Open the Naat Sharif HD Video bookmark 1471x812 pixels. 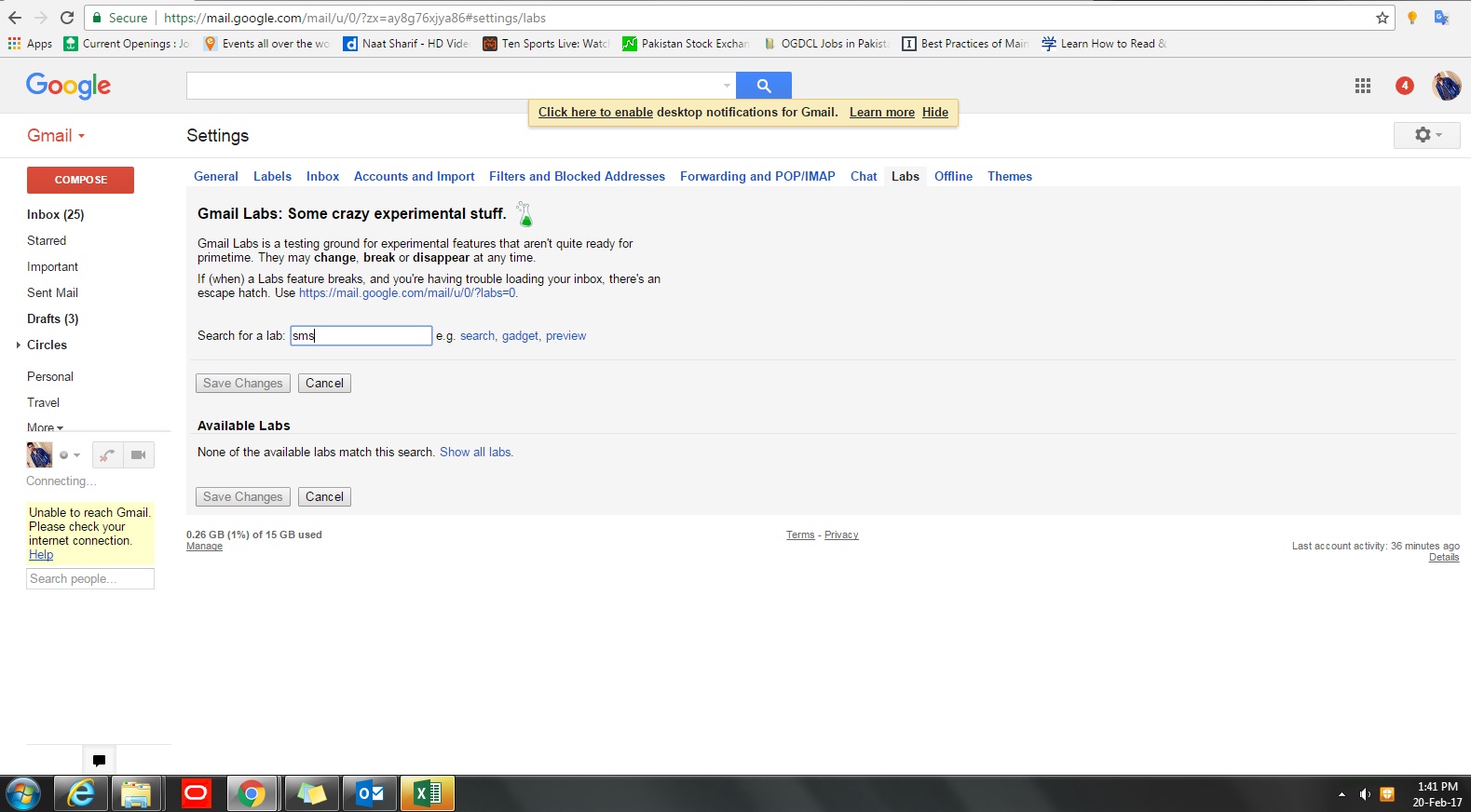point(406,44)
